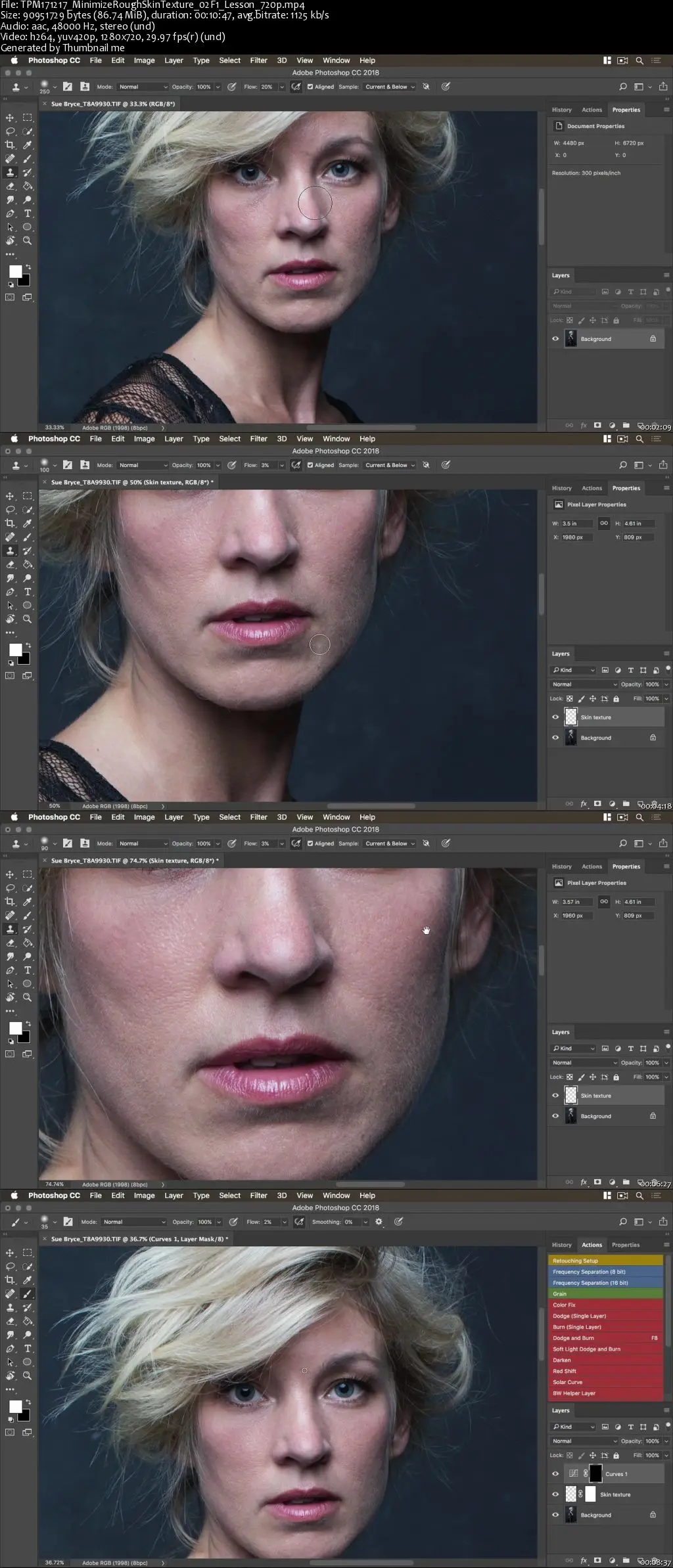Toggle width-height link in 74.7% frame Properties
This screenshot has width=673, height=1568.
(603, 901)
